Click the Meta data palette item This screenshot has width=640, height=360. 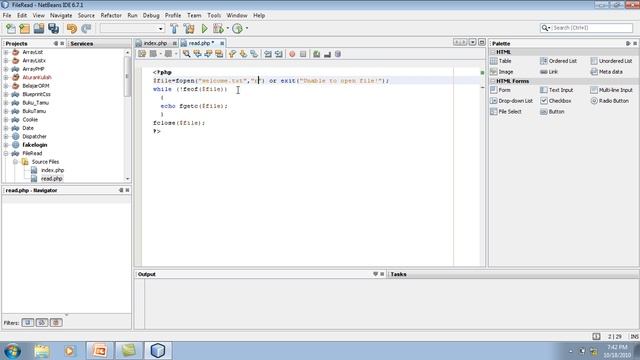click(x=607, y=72)
